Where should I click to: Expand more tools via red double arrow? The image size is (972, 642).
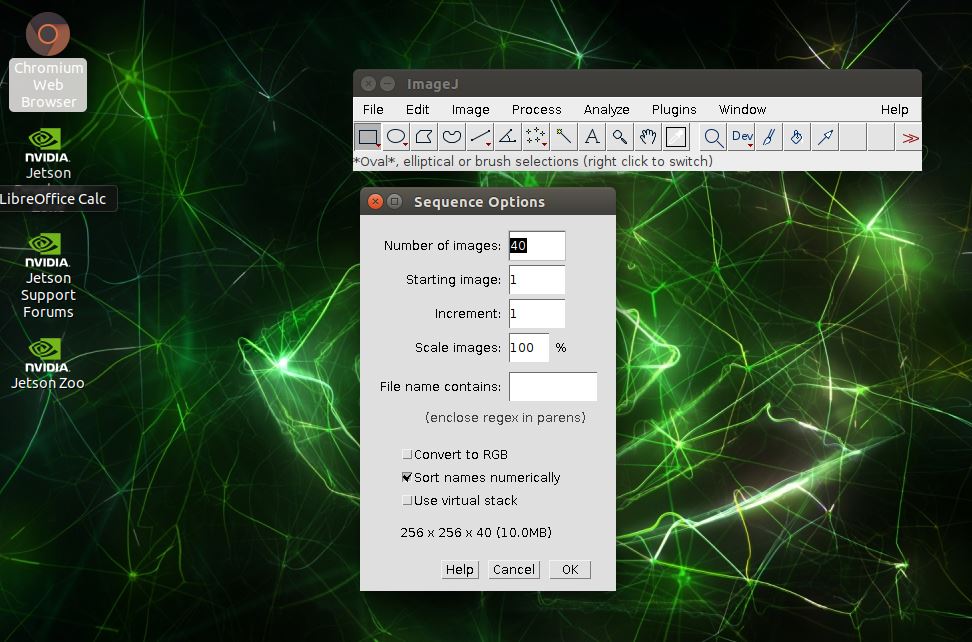tap(909, 138)
